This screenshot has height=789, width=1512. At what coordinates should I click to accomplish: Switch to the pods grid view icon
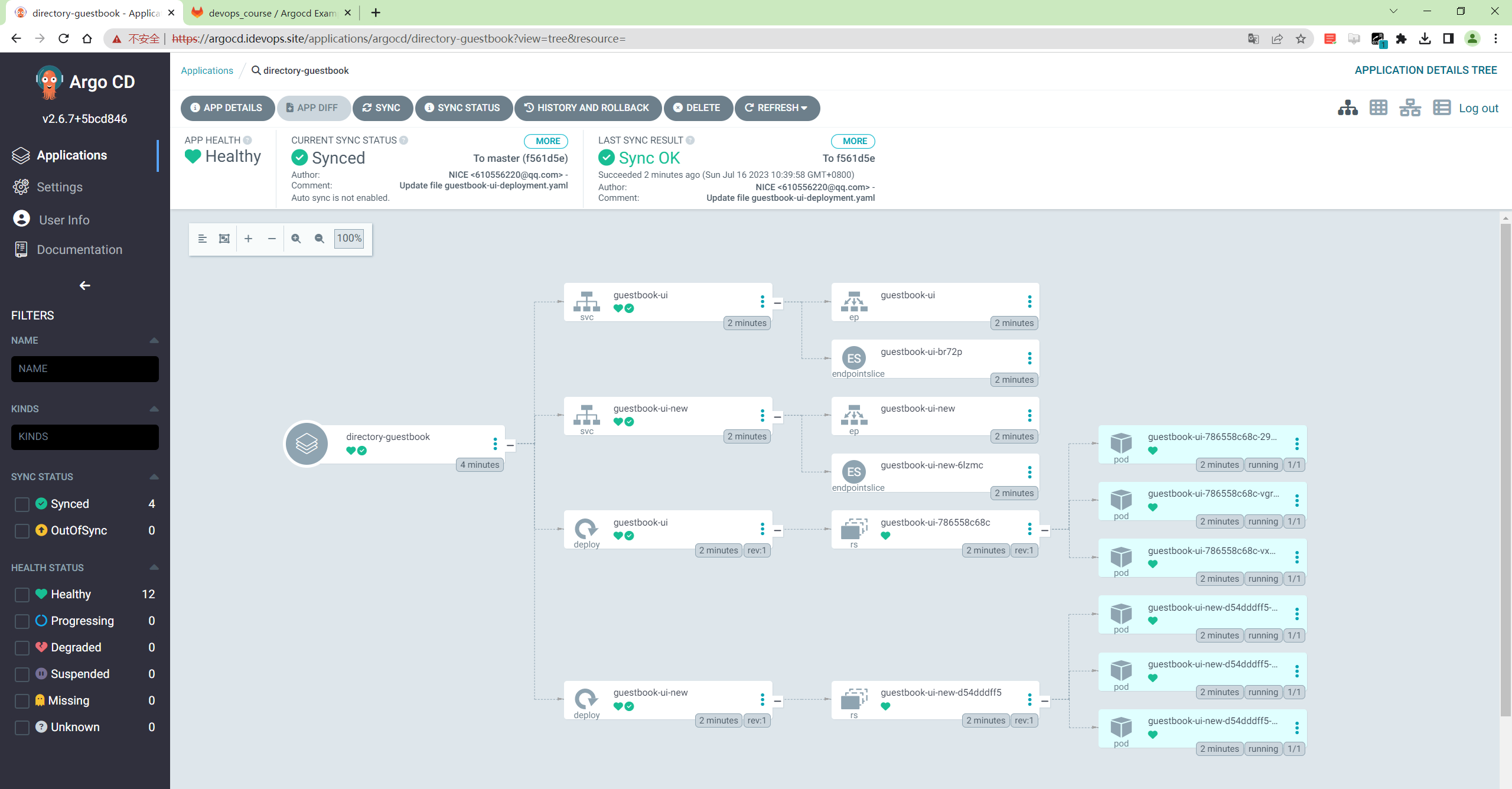[x=1379, y=108]
